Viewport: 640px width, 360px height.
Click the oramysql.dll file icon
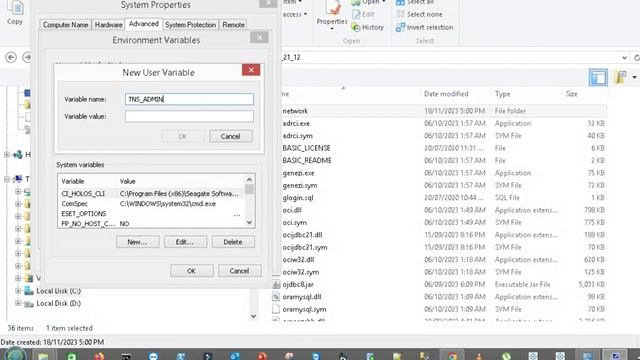click(276, 297)
